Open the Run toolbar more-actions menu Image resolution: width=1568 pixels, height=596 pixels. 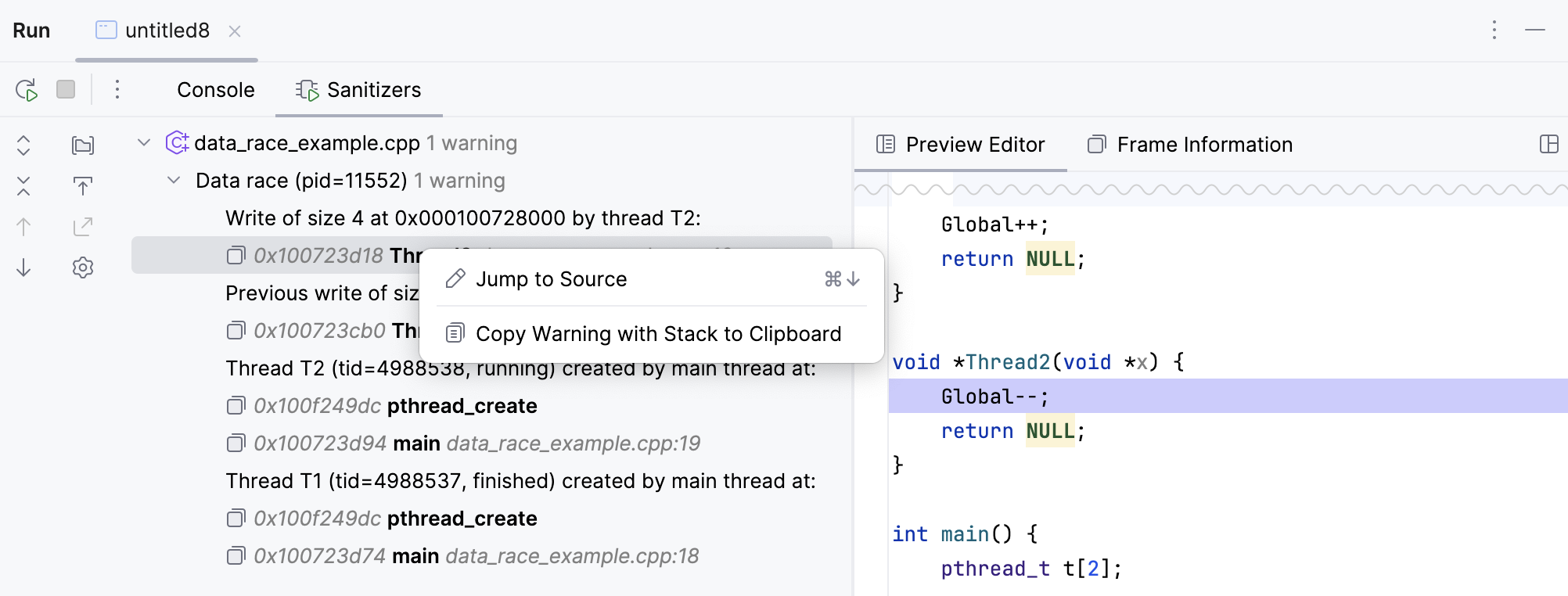(117, 90)
